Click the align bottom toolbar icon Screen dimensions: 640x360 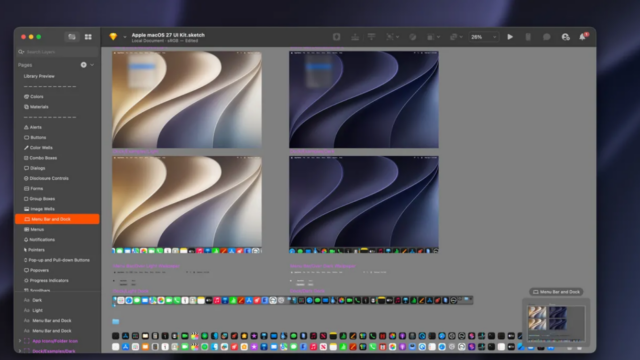[x=355, y=37]
